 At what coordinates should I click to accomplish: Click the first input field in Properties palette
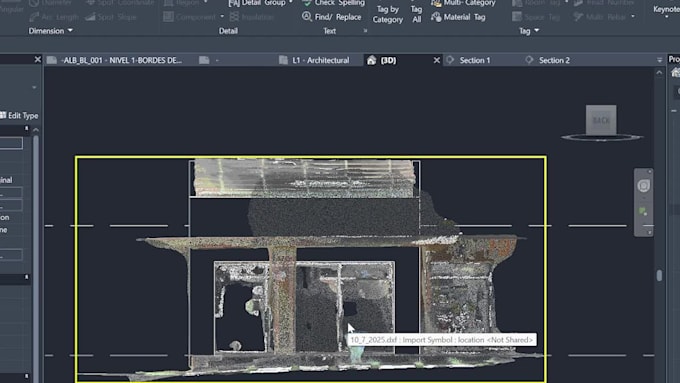[x=10, y=143]
